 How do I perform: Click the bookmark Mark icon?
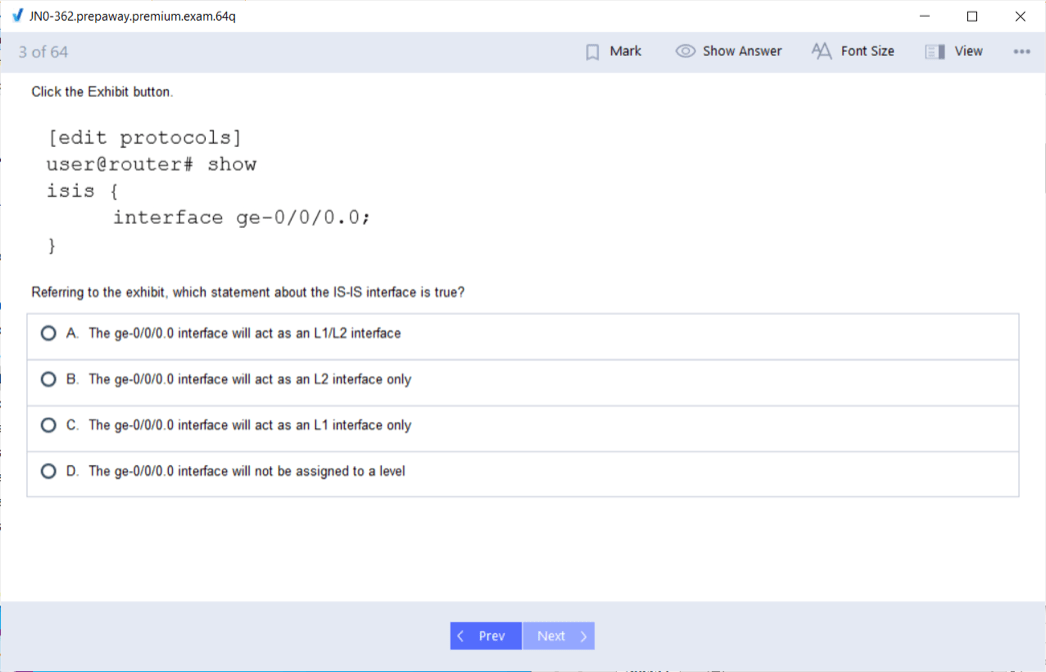(x=592, y=52)
